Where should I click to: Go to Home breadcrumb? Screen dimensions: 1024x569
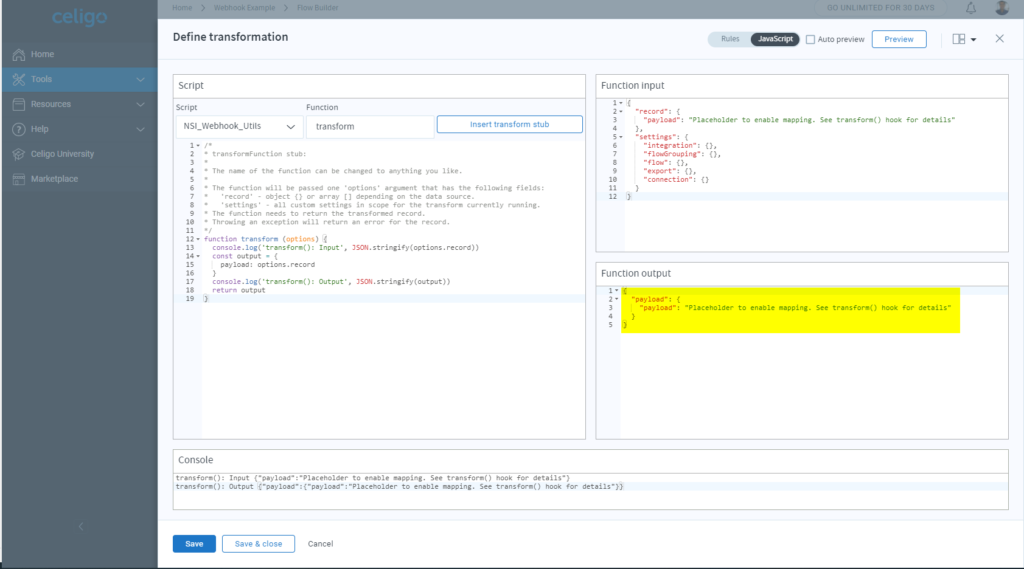182,8
